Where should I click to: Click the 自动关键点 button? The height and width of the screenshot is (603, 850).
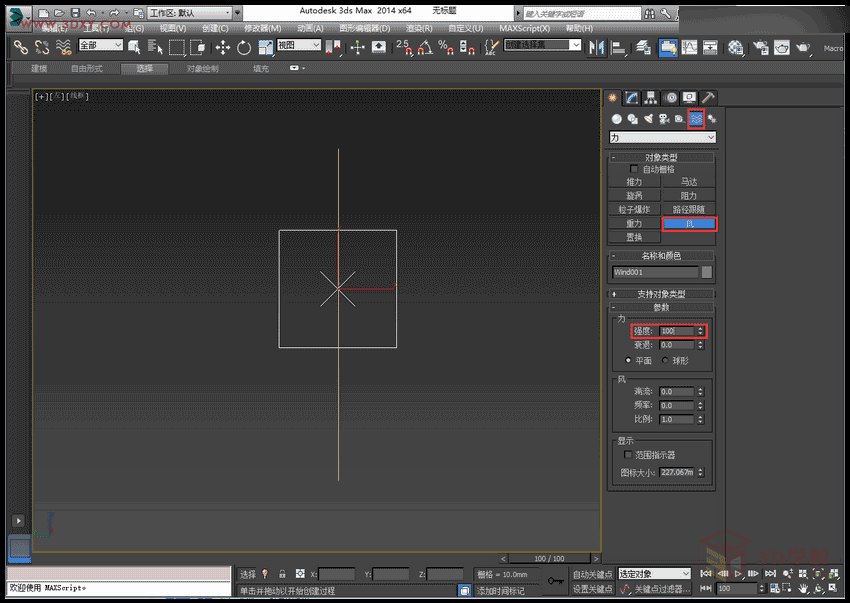click(592, 575)
